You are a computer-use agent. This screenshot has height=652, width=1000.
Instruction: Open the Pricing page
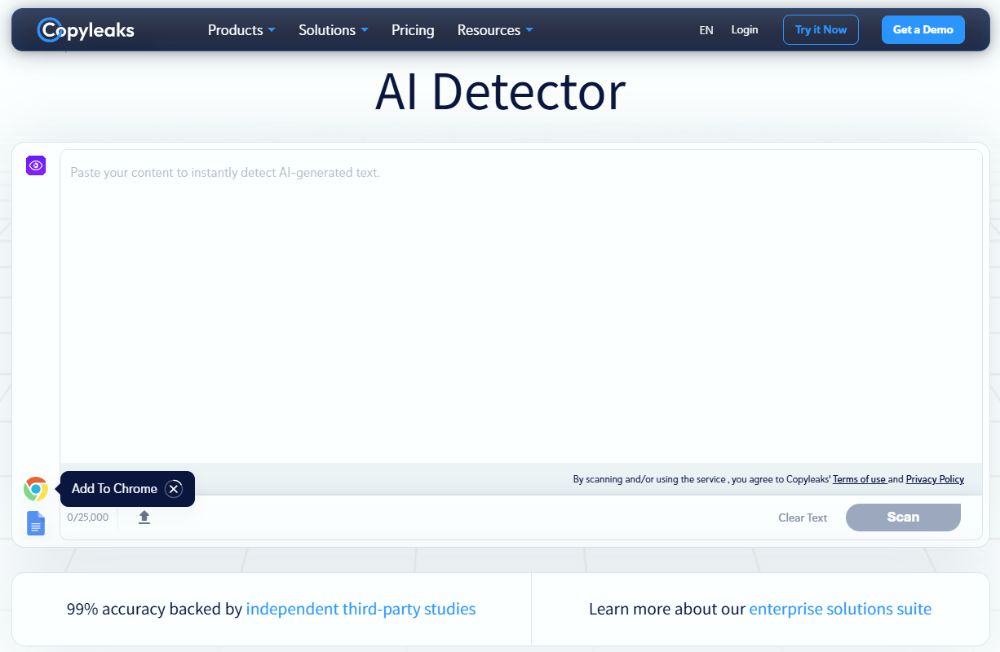[x=413, y=30]
